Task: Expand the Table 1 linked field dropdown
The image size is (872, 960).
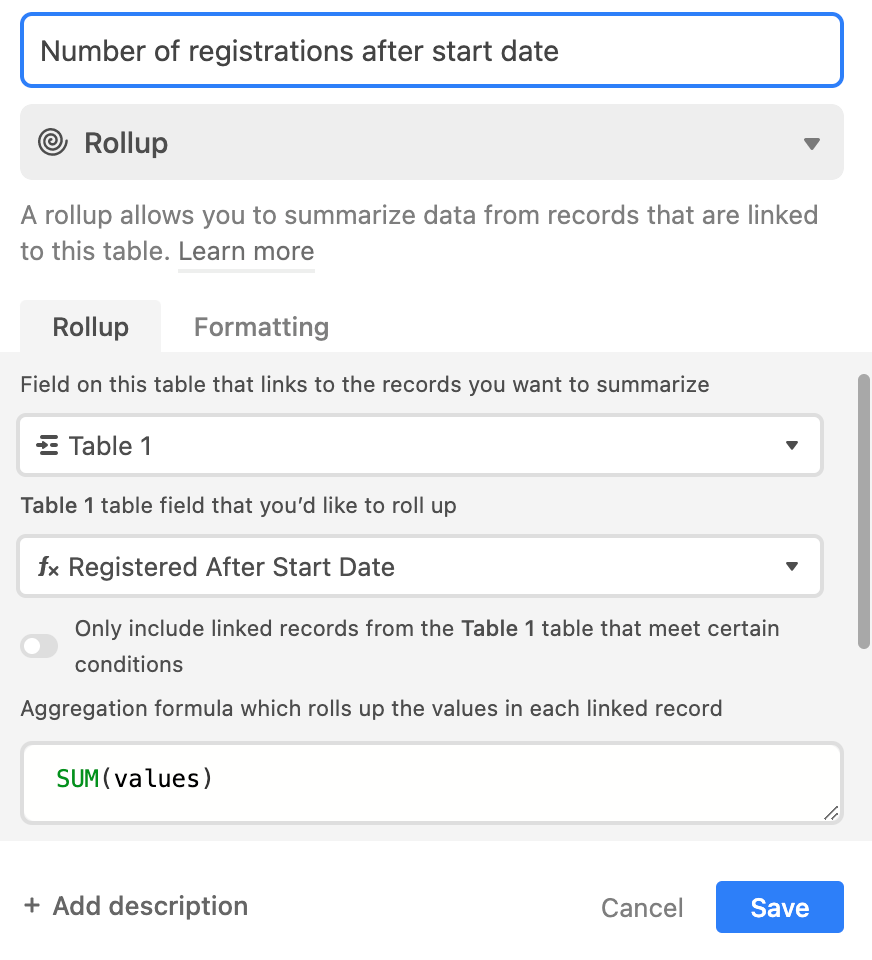Action: [x=420, y=445]
